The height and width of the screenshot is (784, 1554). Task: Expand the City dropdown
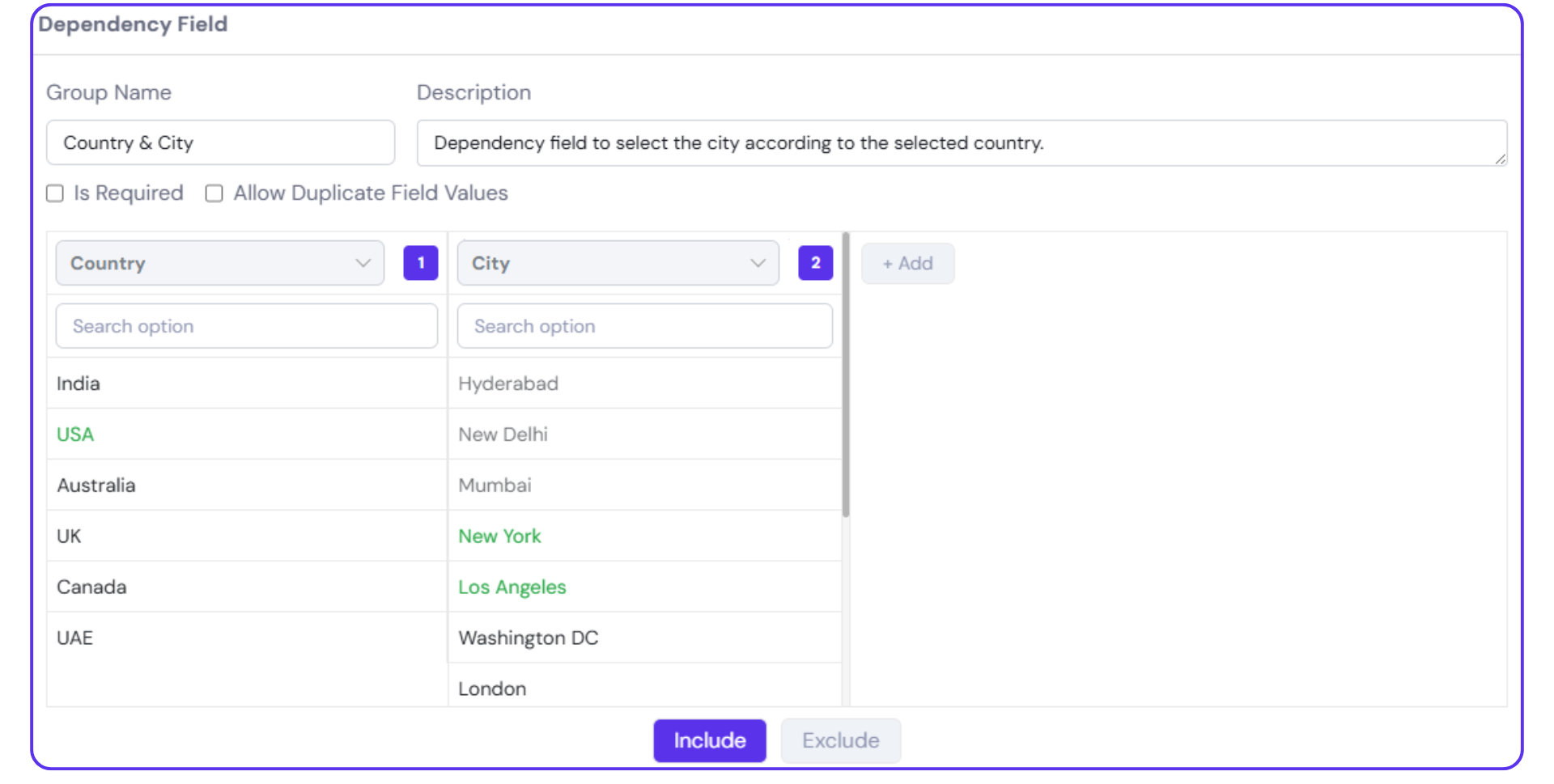618,263
